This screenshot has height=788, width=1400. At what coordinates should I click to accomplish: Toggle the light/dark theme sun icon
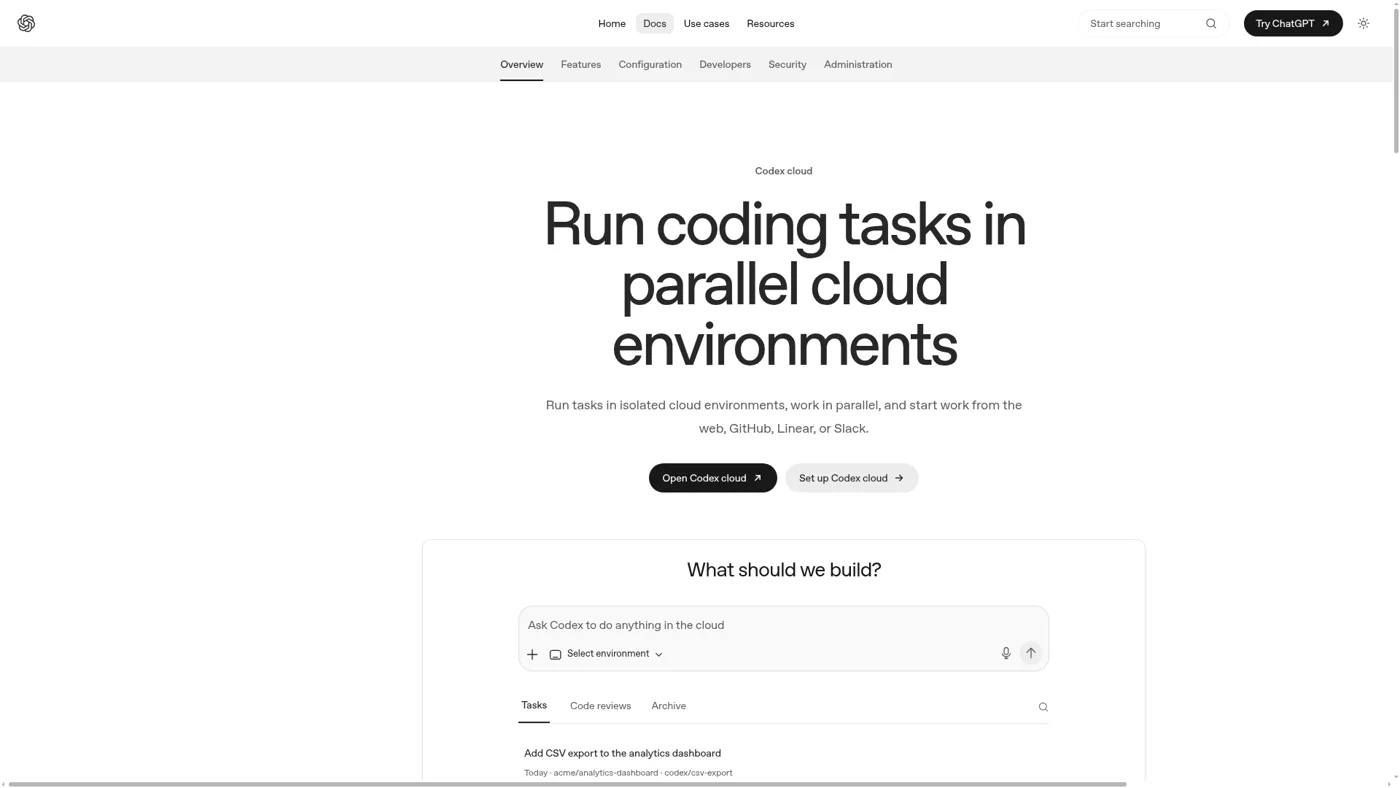[x=1363, y=23]
